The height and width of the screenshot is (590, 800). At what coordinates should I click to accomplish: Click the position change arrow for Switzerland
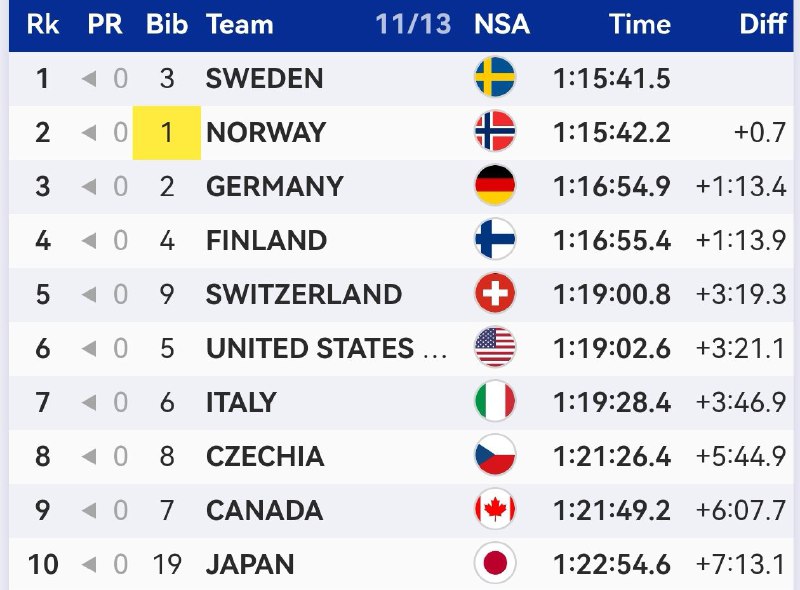(89, 294)
